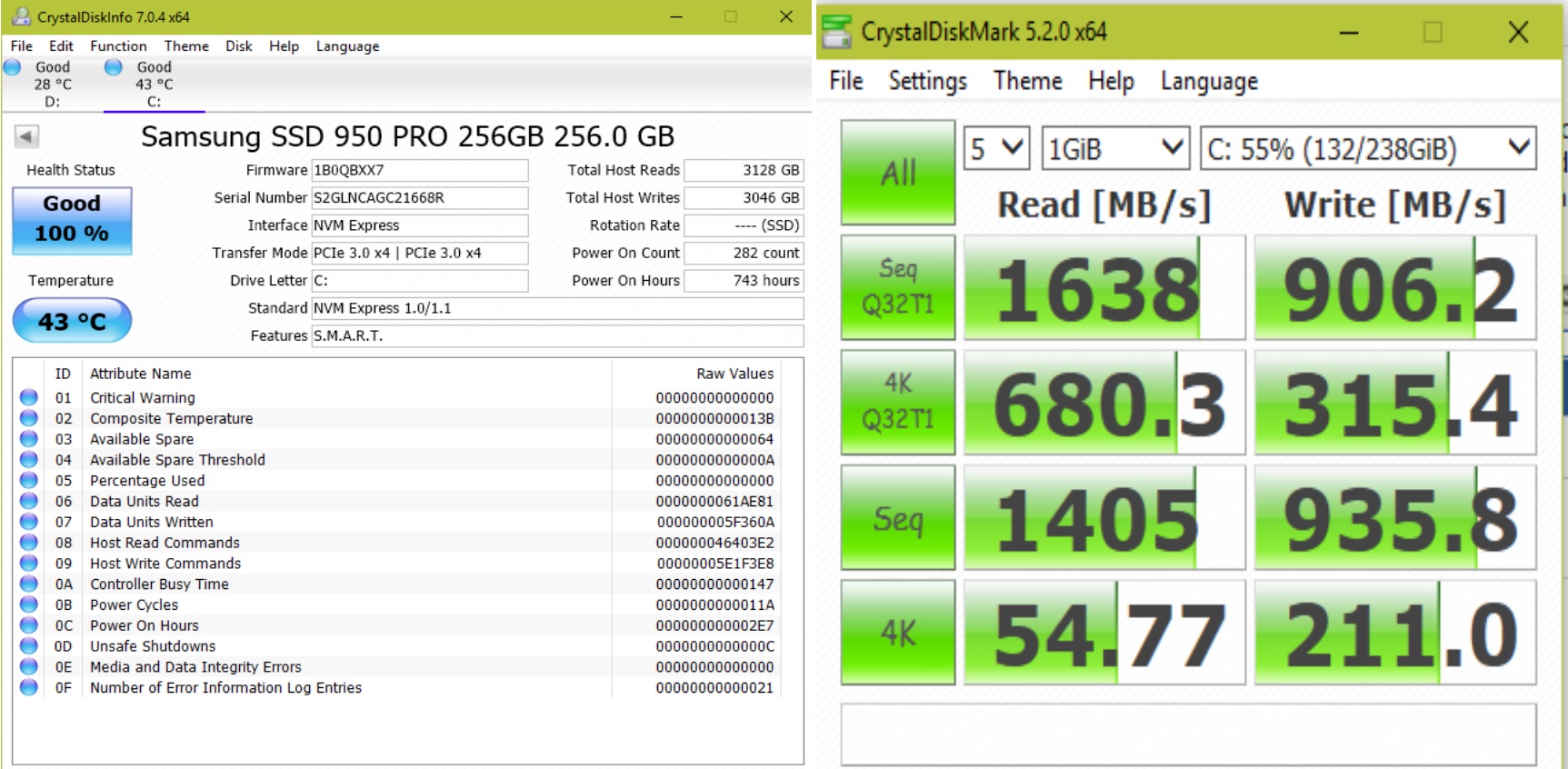The height and width of the screenshot is (769, 1568).
Task: Open Help menu in CrystalDiskMark
Action: (x=1111, y=81)
